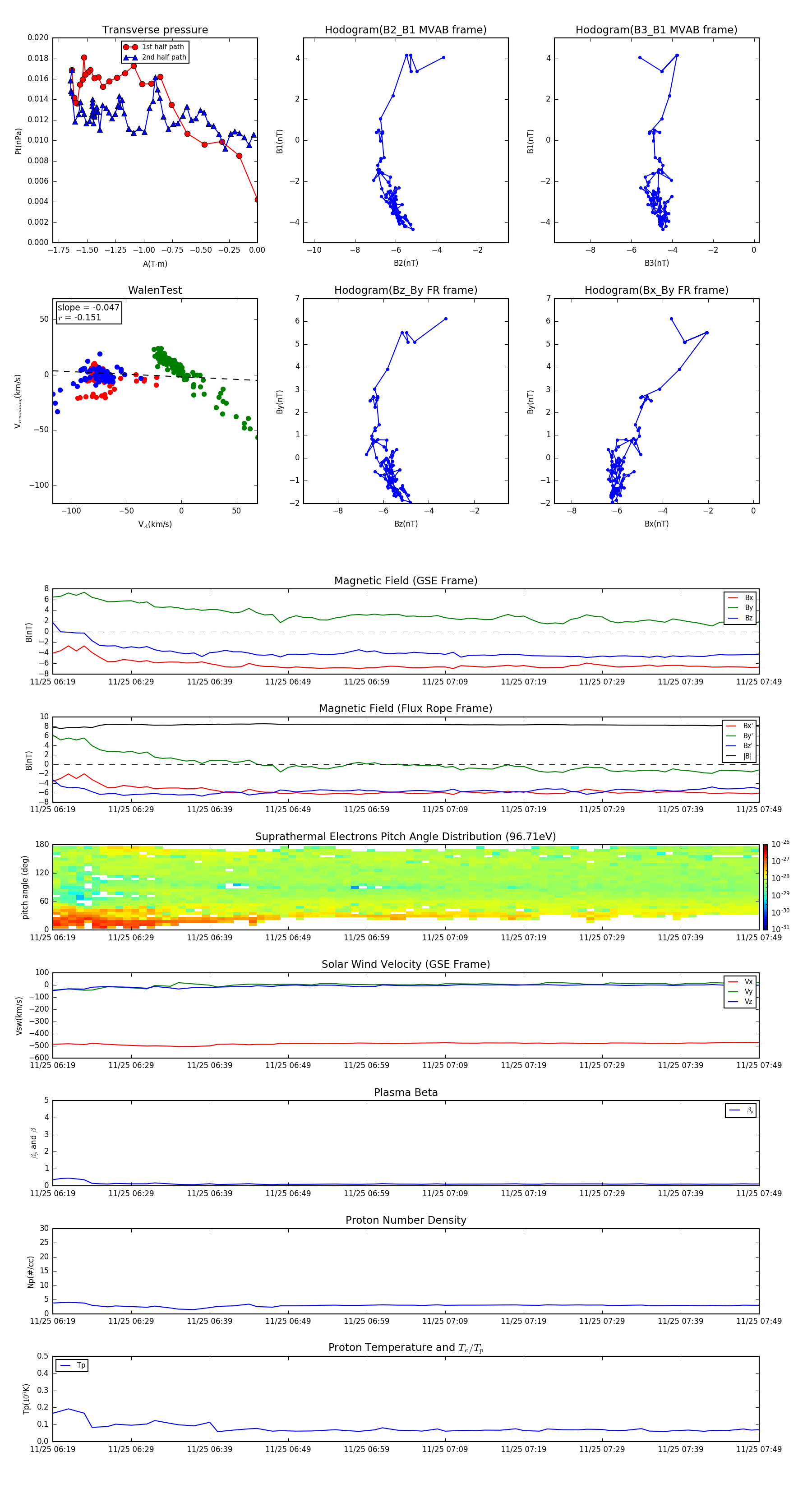
Task: Click the 'Pt(nPa)' y-axis label
Action: point(18,140)
